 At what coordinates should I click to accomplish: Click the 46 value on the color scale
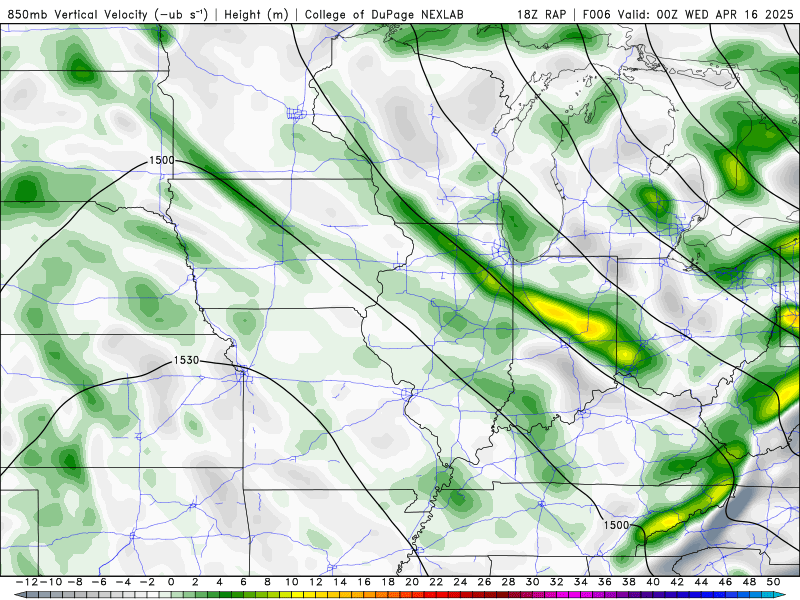725,582
